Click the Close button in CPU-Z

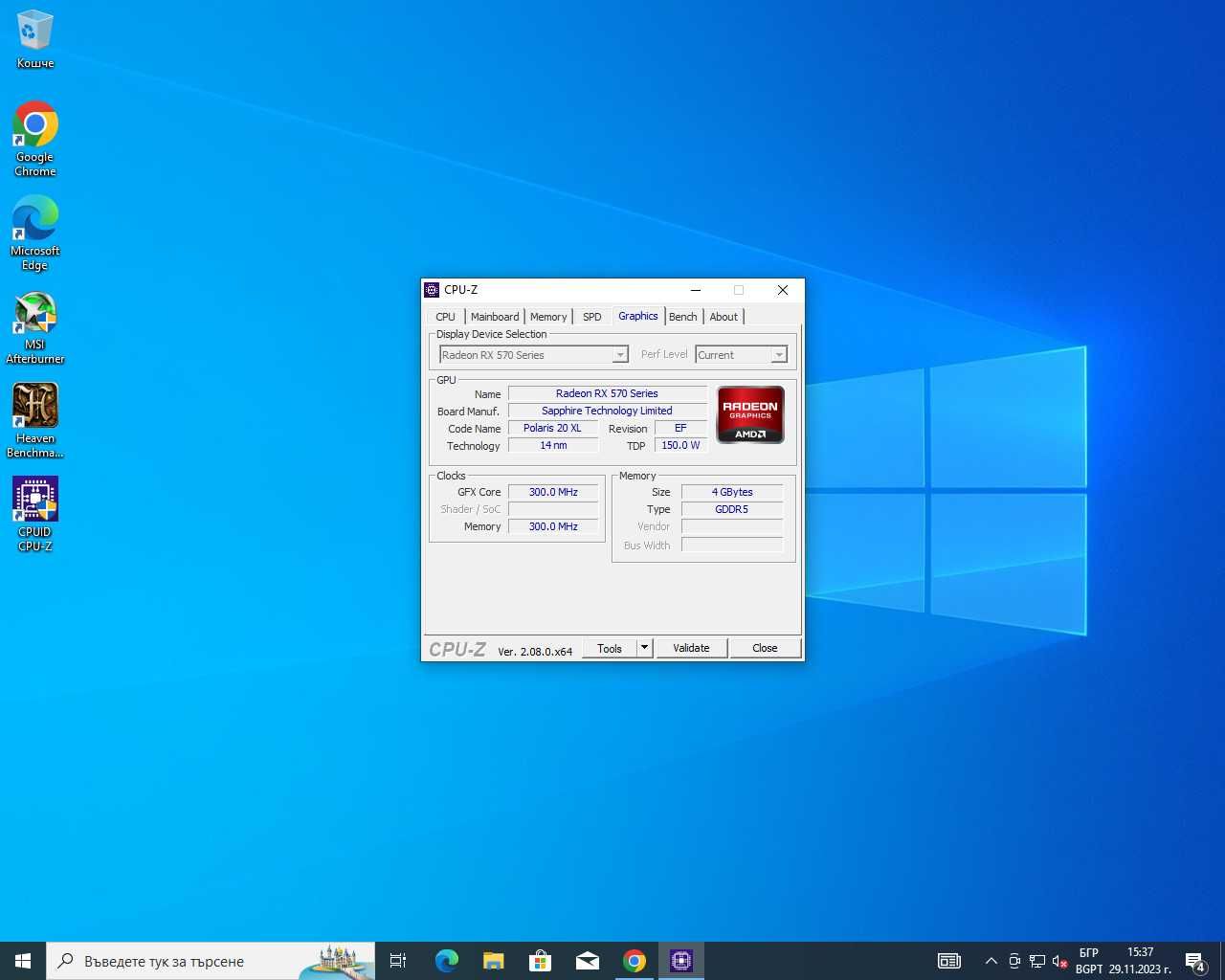coord(765,648)
